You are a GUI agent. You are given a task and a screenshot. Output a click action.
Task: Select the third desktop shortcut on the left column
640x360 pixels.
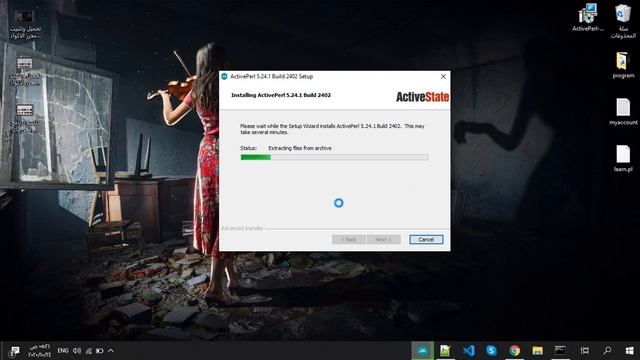point(24,118)
